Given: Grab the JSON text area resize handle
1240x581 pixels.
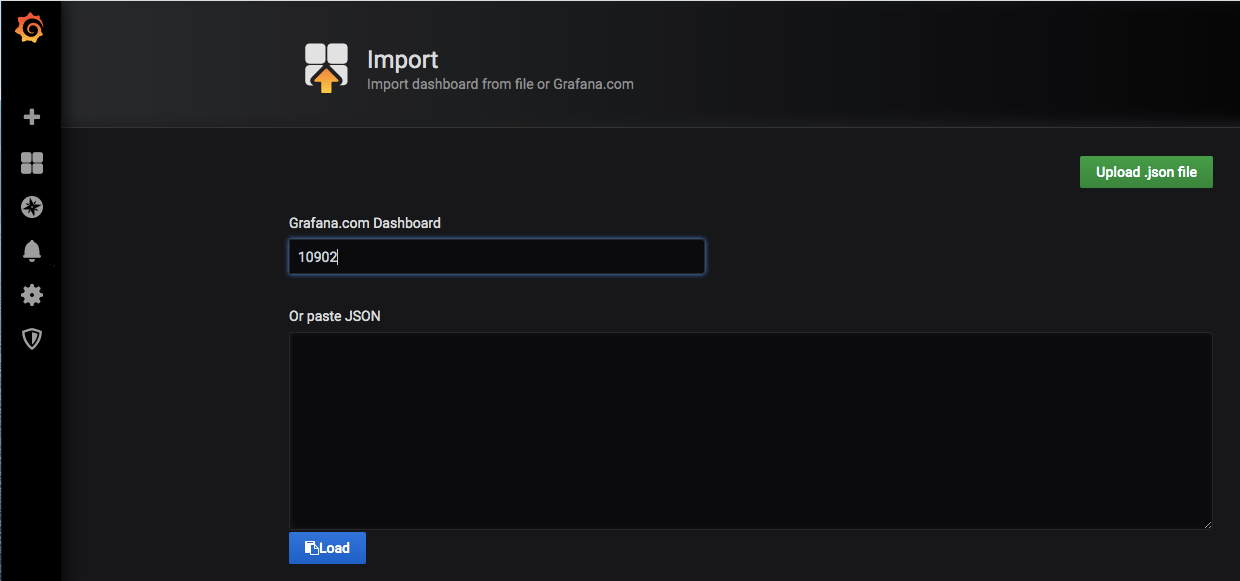Looking at the screenshot, I should click(x=1207, y=523).
